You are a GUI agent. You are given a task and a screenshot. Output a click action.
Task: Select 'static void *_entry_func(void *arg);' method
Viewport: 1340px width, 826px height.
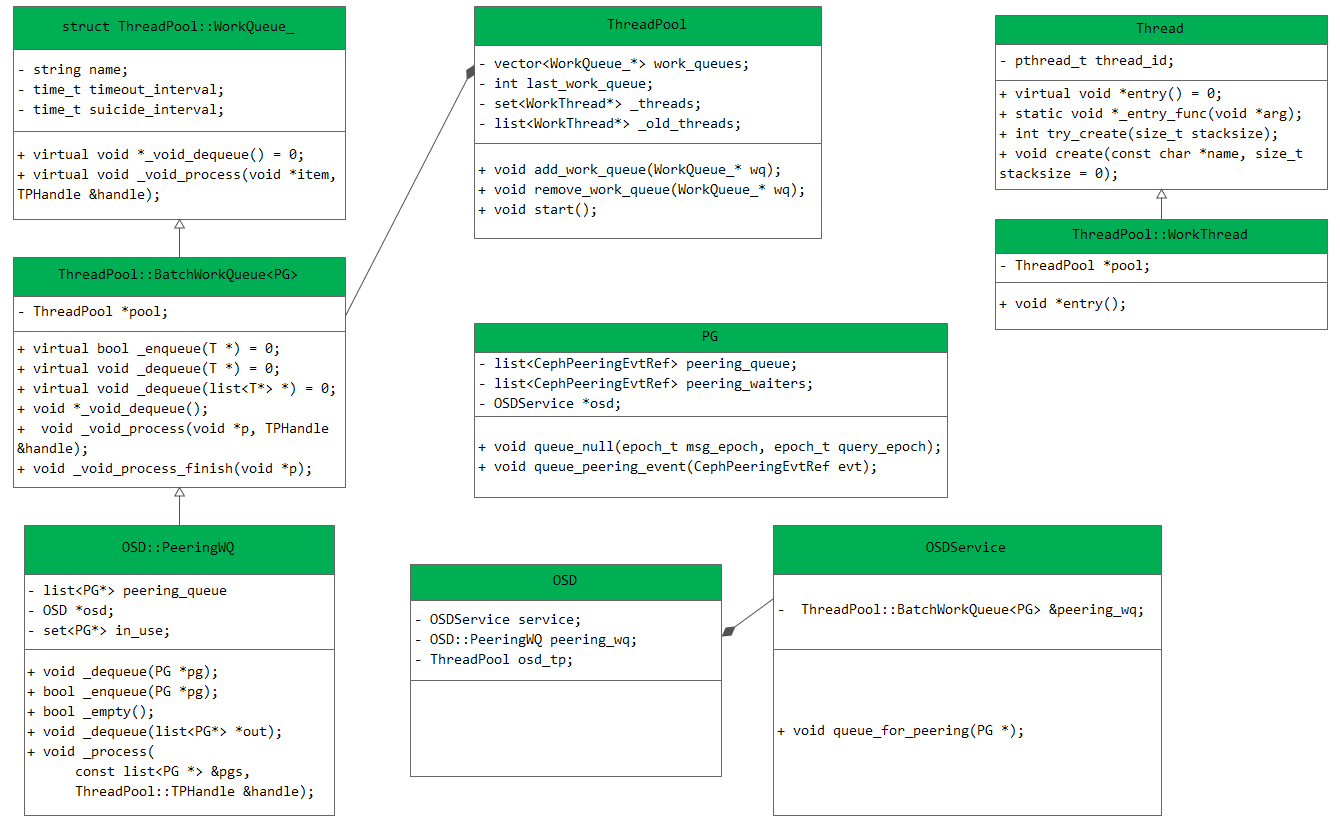pyautogui.click(x=1151, y=113)
